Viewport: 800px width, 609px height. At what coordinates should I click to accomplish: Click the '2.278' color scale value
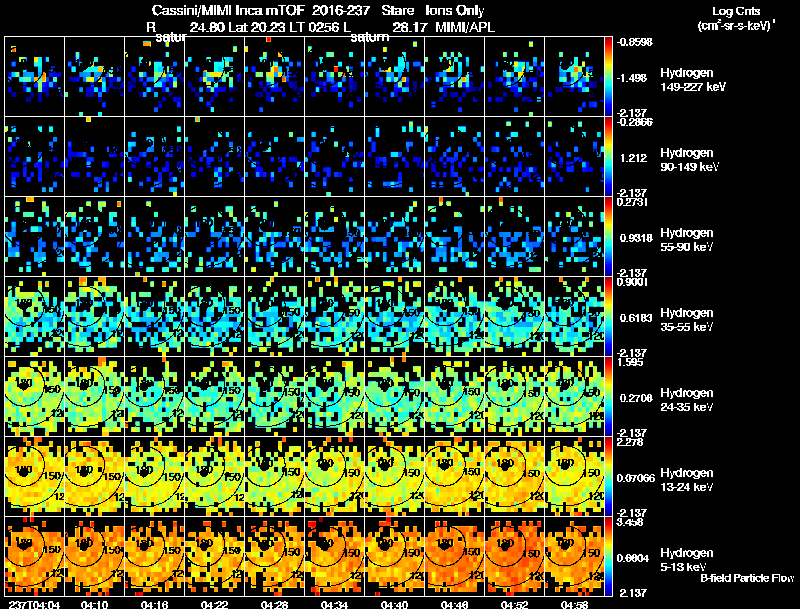(630, 442)
